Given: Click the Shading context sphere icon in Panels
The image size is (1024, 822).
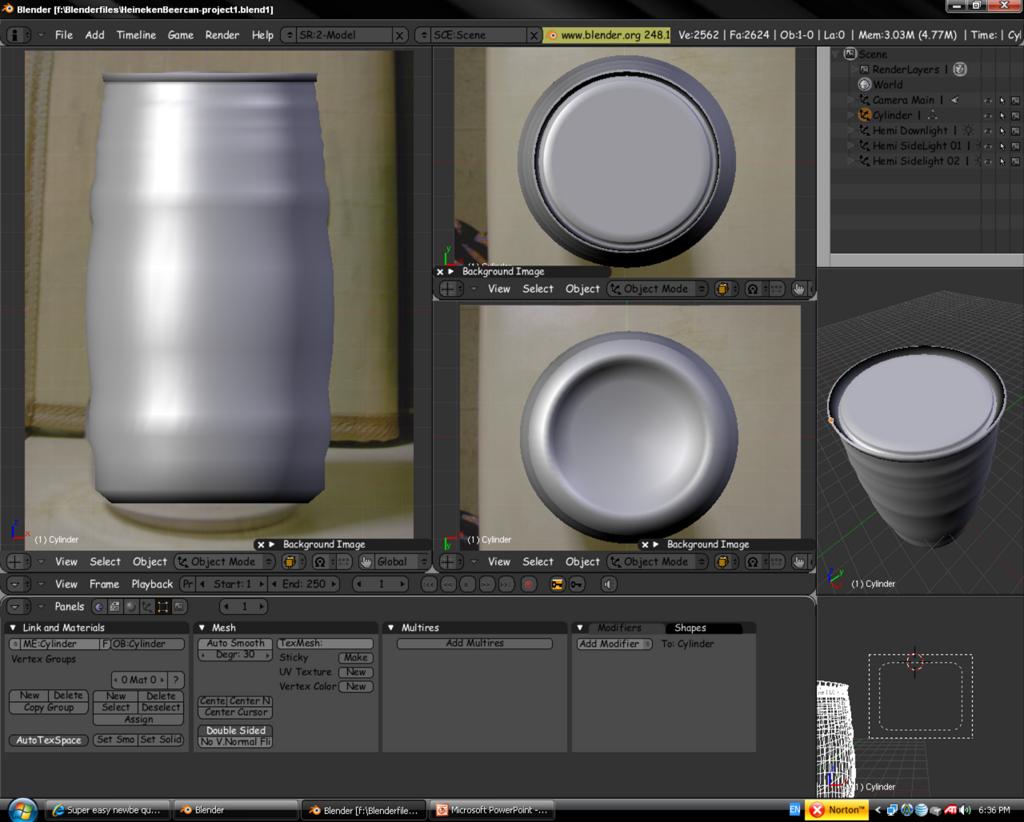Looking at the screenshot, I should click(131, 607).
